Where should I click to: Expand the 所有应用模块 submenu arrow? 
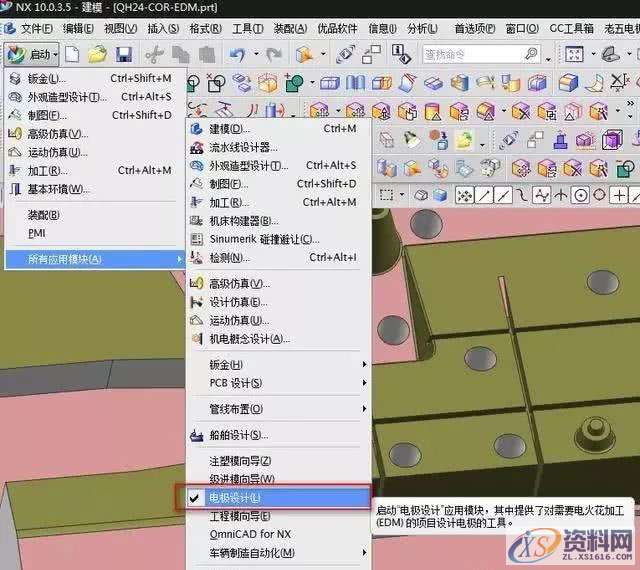pos(179,259)
